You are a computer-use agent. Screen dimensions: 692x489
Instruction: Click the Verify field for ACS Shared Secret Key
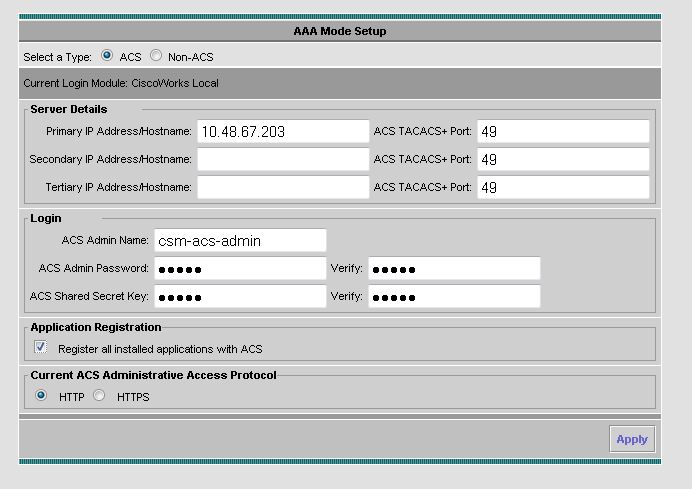click(454, 296)
